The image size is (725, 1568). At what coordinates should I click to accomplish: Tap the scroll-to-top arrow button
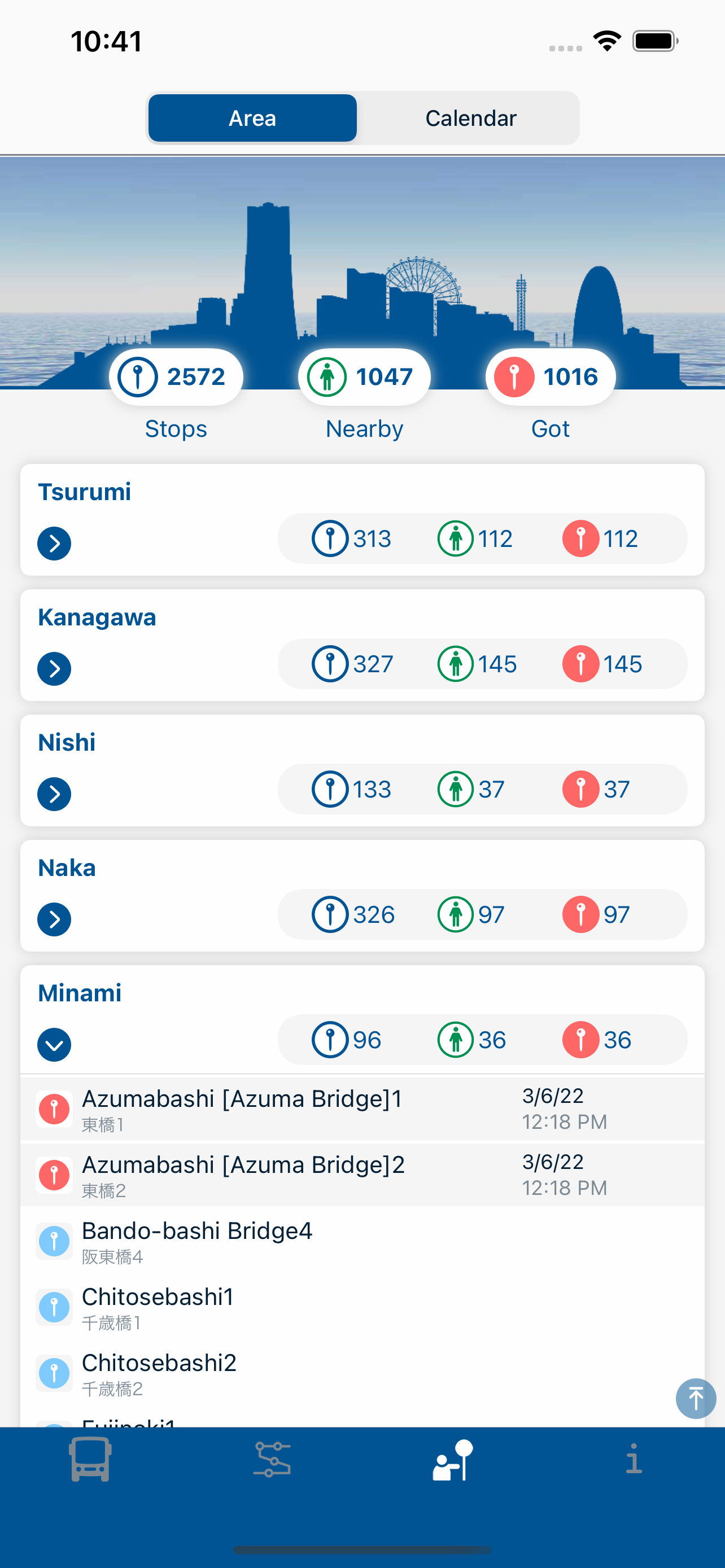pos(695,1398)
